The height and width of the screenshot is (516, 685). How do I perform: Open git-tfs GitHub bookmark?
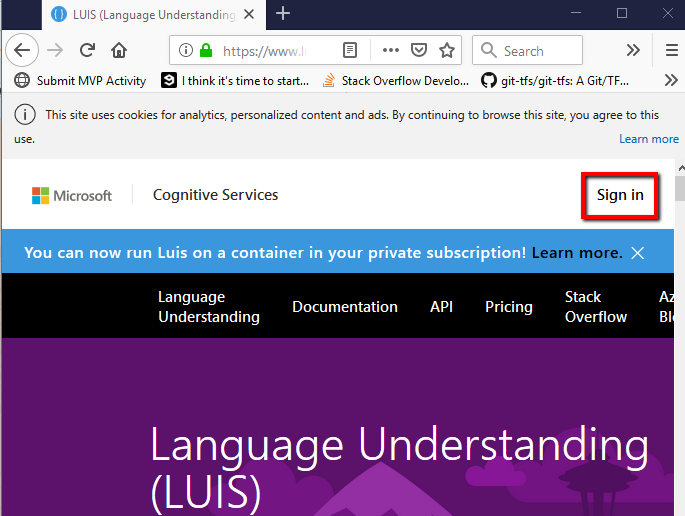click(x=555, y=81)
